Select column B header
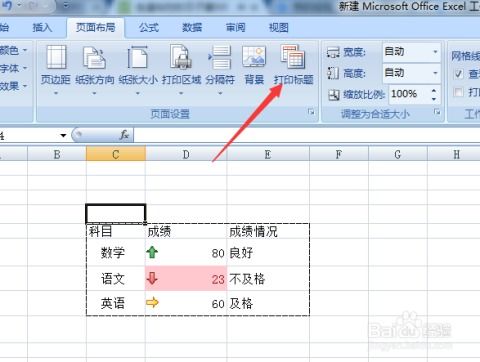The height and width of the screenshot is (362, 480). (x=57, y=154)
